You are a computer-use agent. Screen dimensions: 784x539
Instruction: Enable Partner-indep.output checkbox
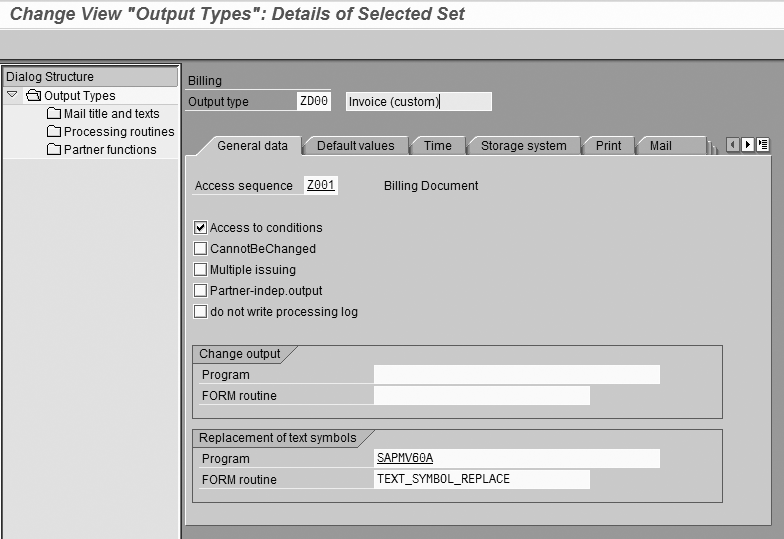(x=201, y=291)
